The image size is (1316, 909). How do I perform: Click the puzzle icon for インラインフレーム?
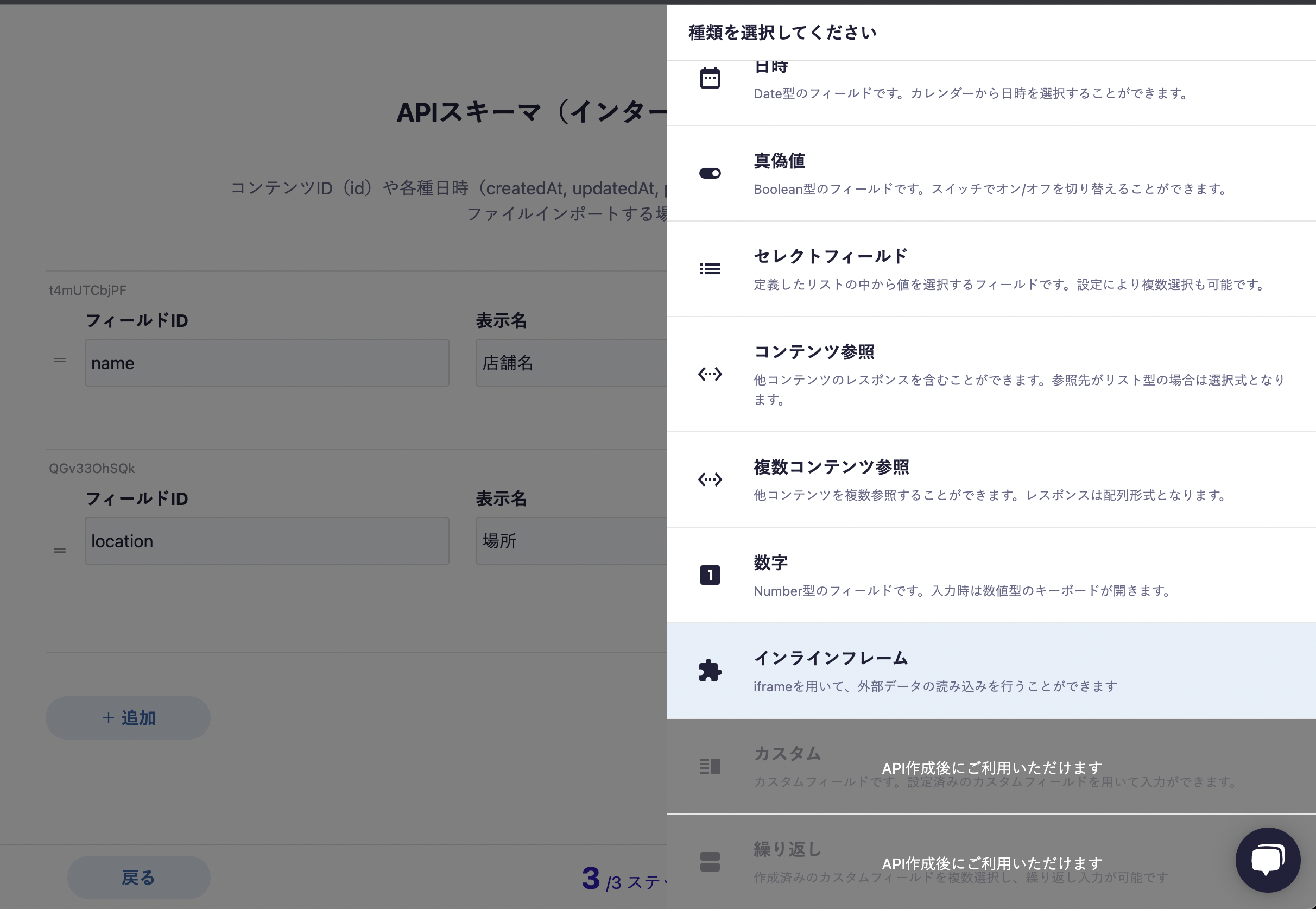coord(710,671)
